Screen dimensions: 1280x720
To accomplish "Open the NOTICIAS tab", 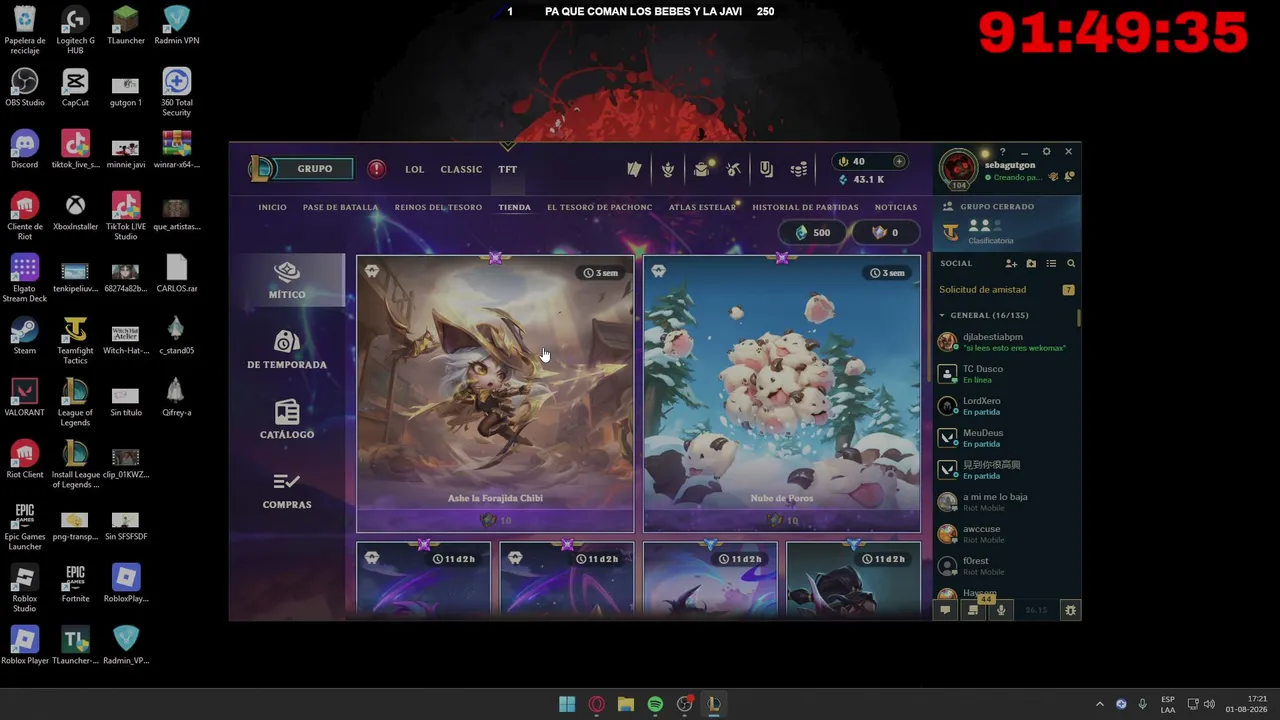I will click(x=896, y=207).
